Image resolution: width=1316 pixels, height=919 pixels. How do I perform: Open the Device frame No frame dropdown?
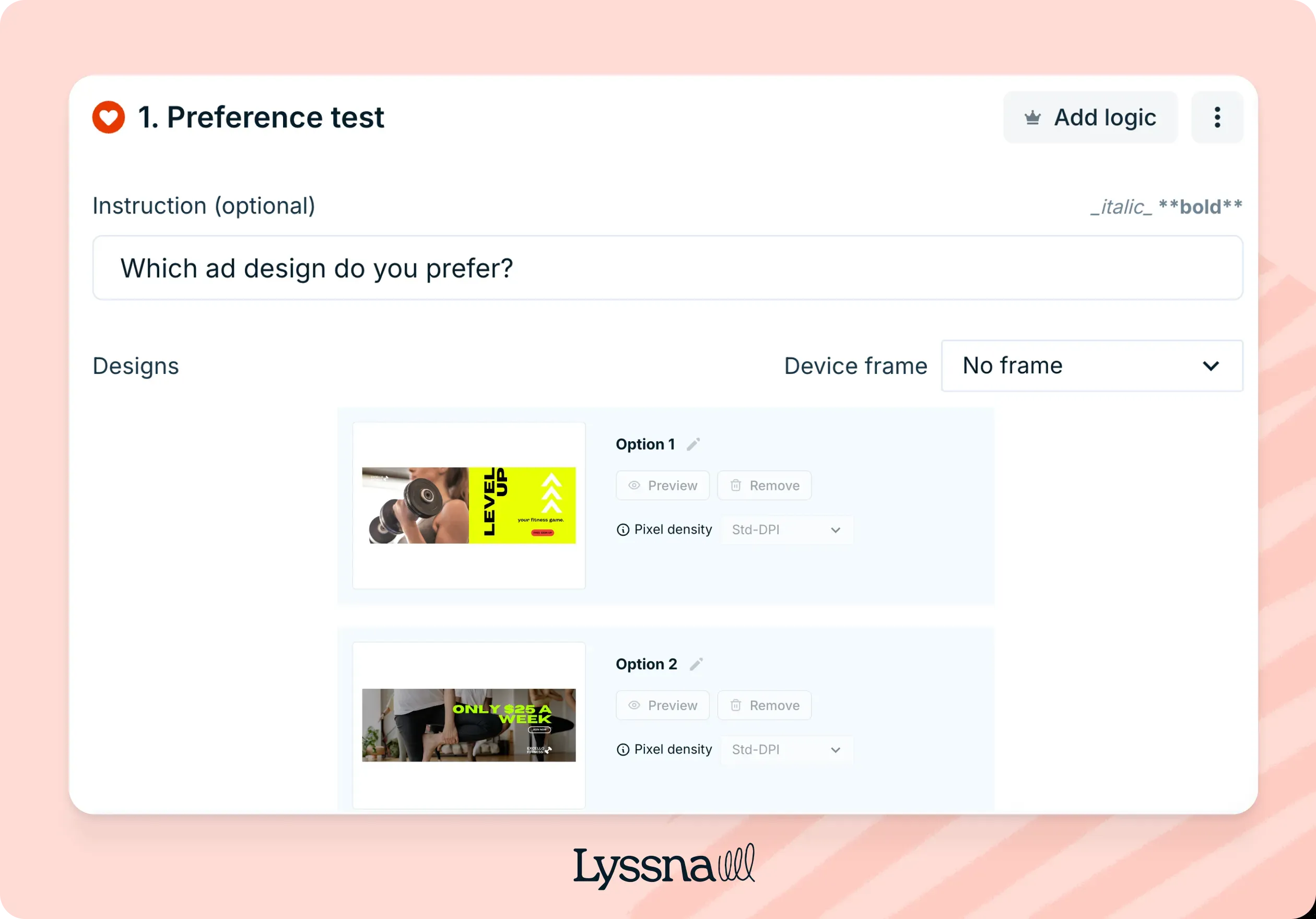point(1091,366)
